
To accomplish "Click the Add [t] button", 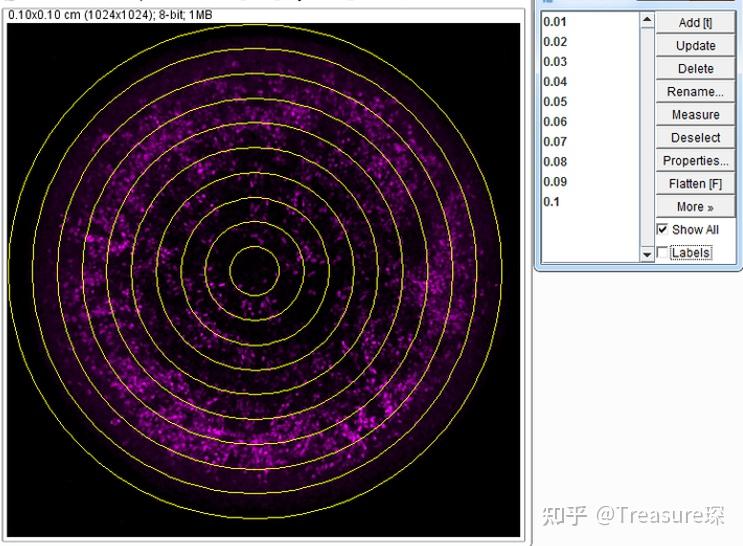I will tap(695, 22).
